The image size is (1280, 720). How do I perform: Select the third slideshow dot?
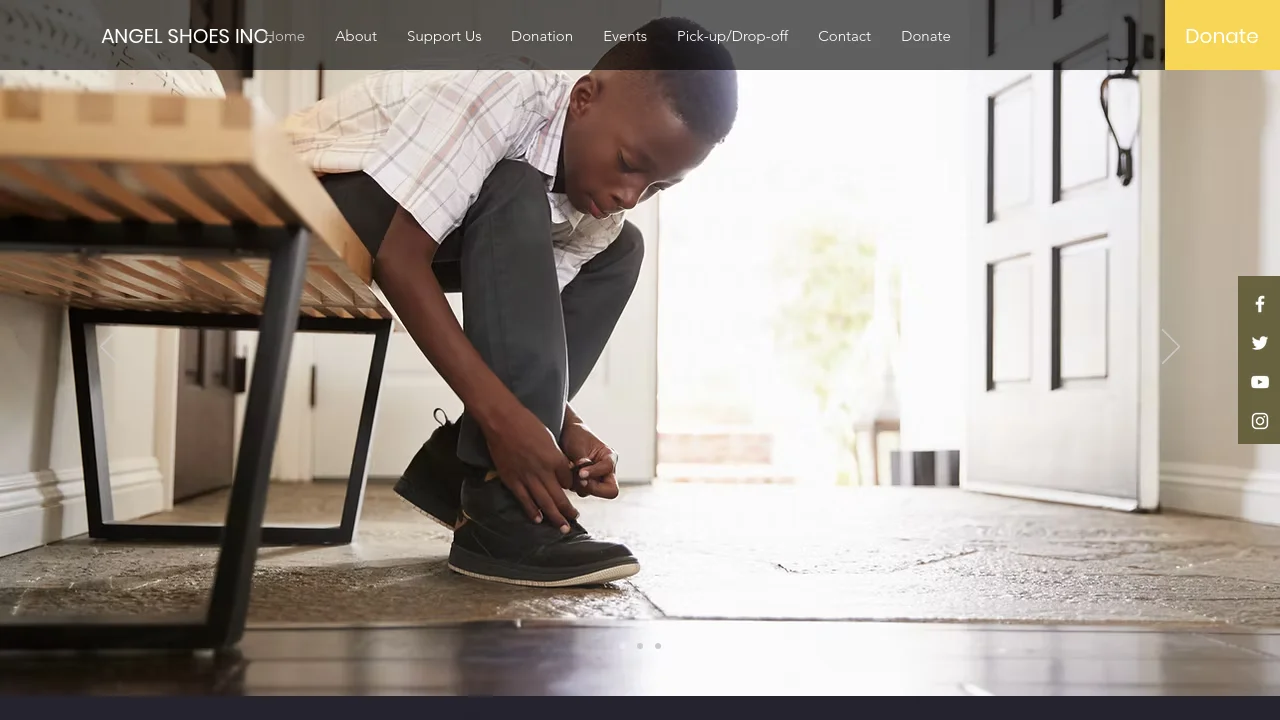click(658, 646)
